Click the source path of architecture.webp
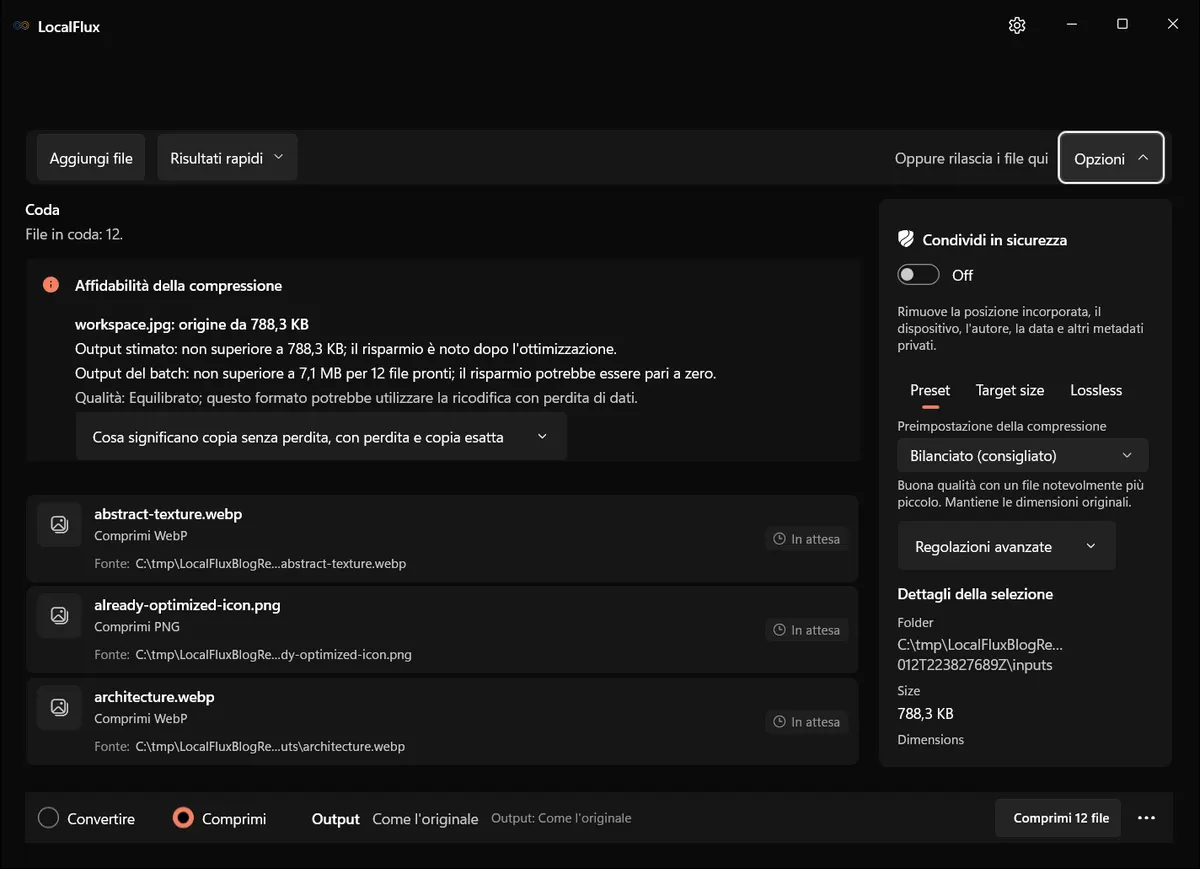This screenshot has width=1200, height=869. pyautogui.click(x=270, y=746)
